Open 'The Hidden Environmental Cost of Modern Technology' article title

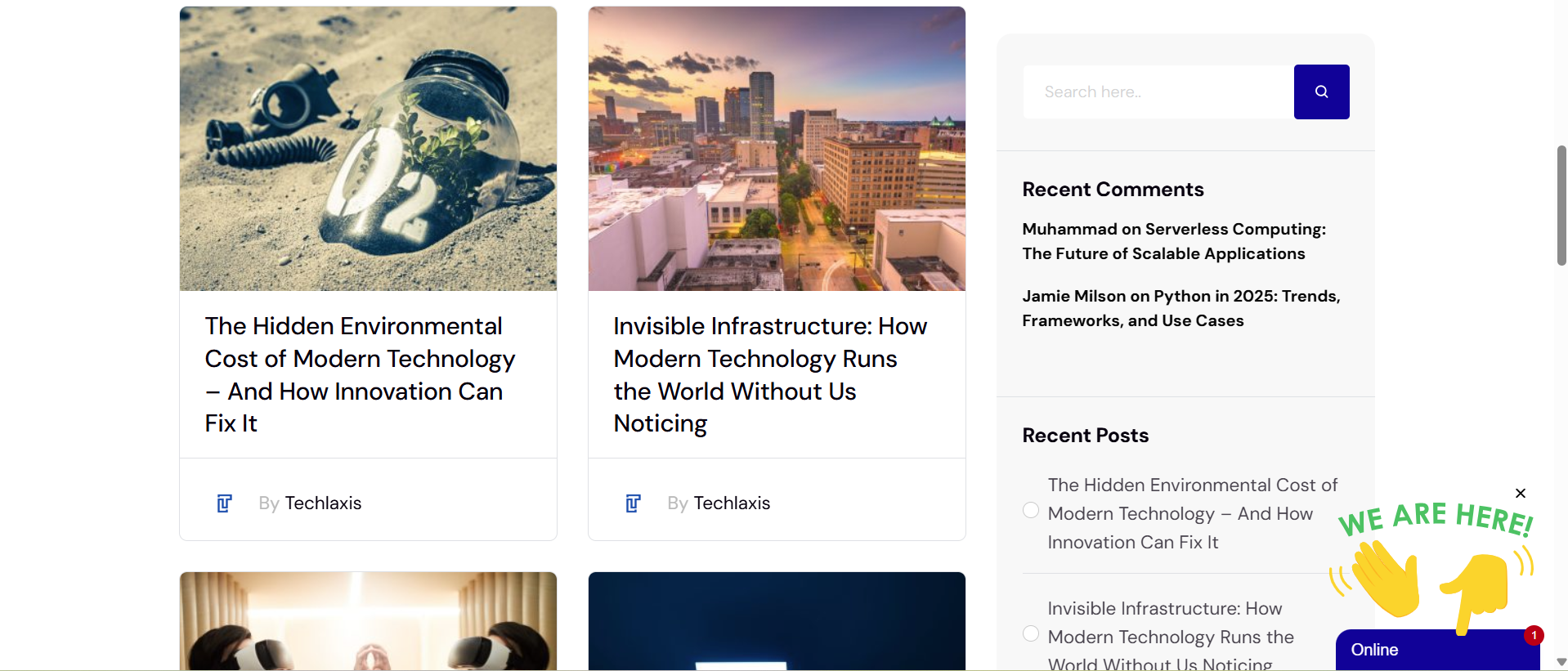[360, 374]
